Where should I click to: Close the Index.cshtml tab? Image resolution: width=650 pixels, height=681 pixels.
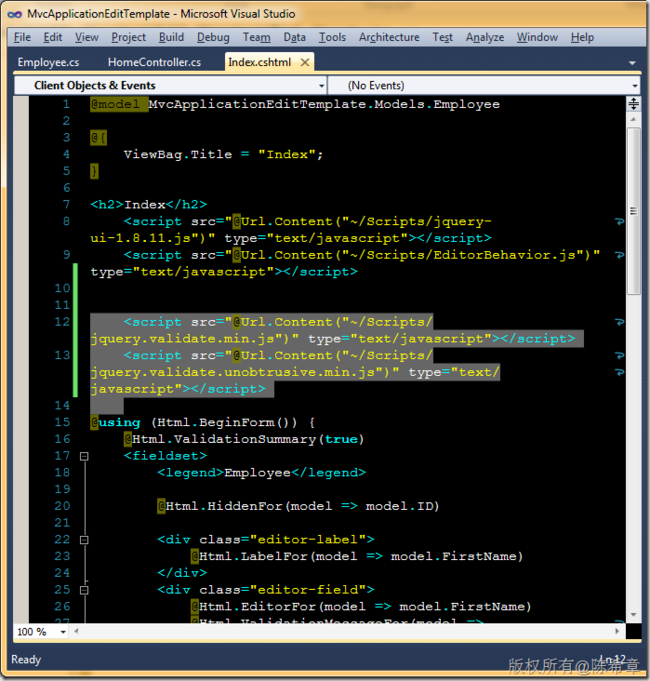(x=305, y=63)
